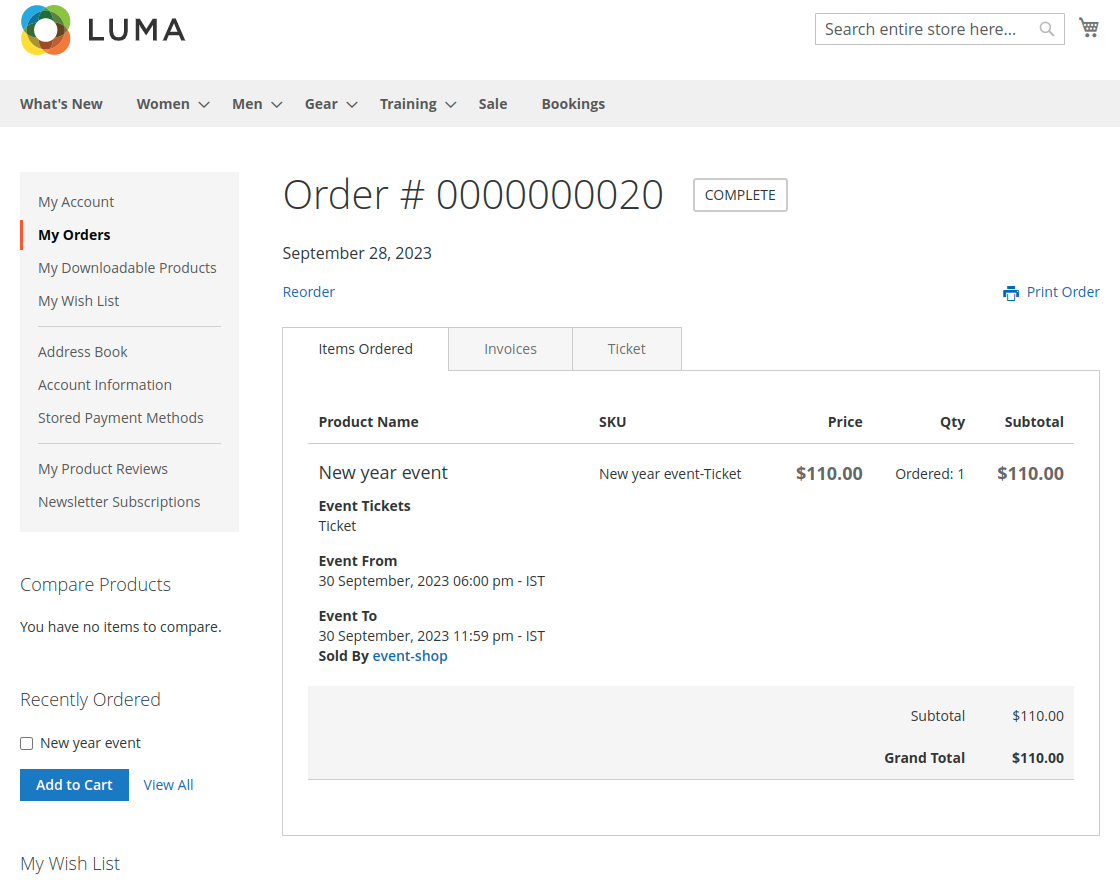1120x880 pixels.
Task: Open My Account from the sidebar
Action: [x=76, y=201]
